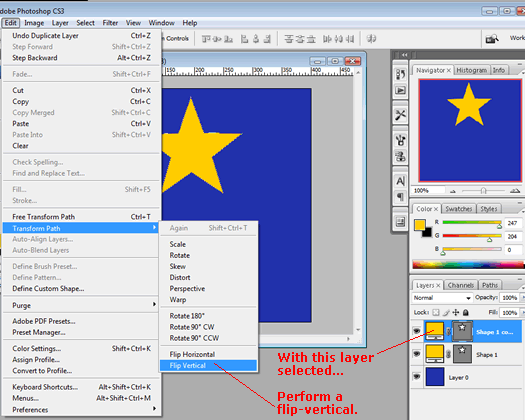The height and width of the screenshot is (420, 525).
Task: Open the Clone Source icon in the dock
Action: point(400,156)
